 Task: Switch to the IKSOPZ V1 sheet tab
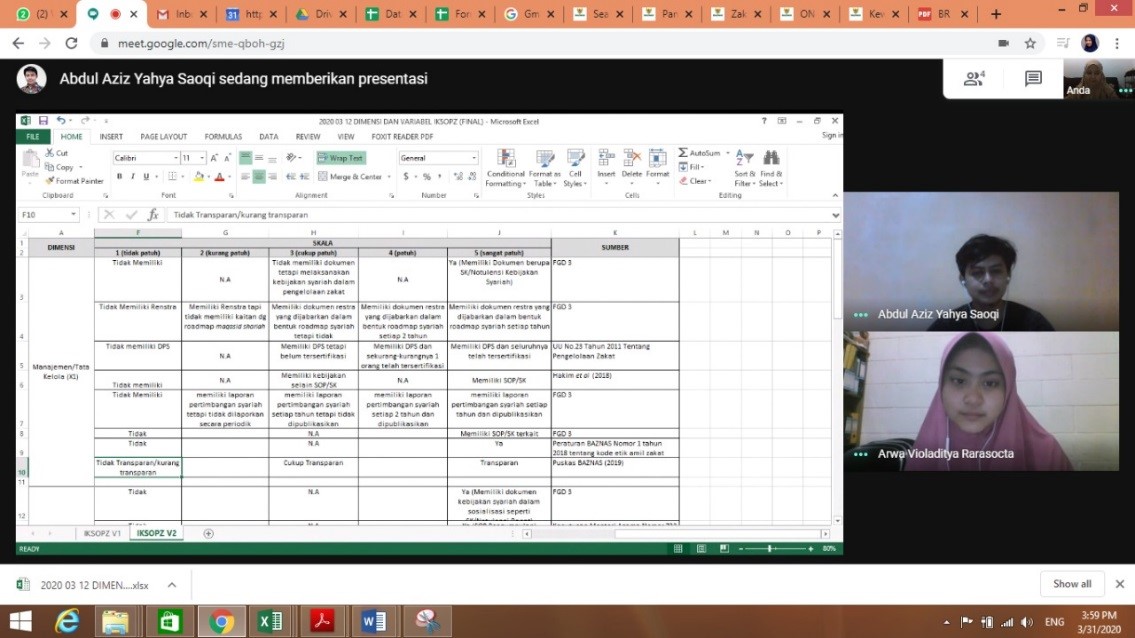(x=103, y=534)
